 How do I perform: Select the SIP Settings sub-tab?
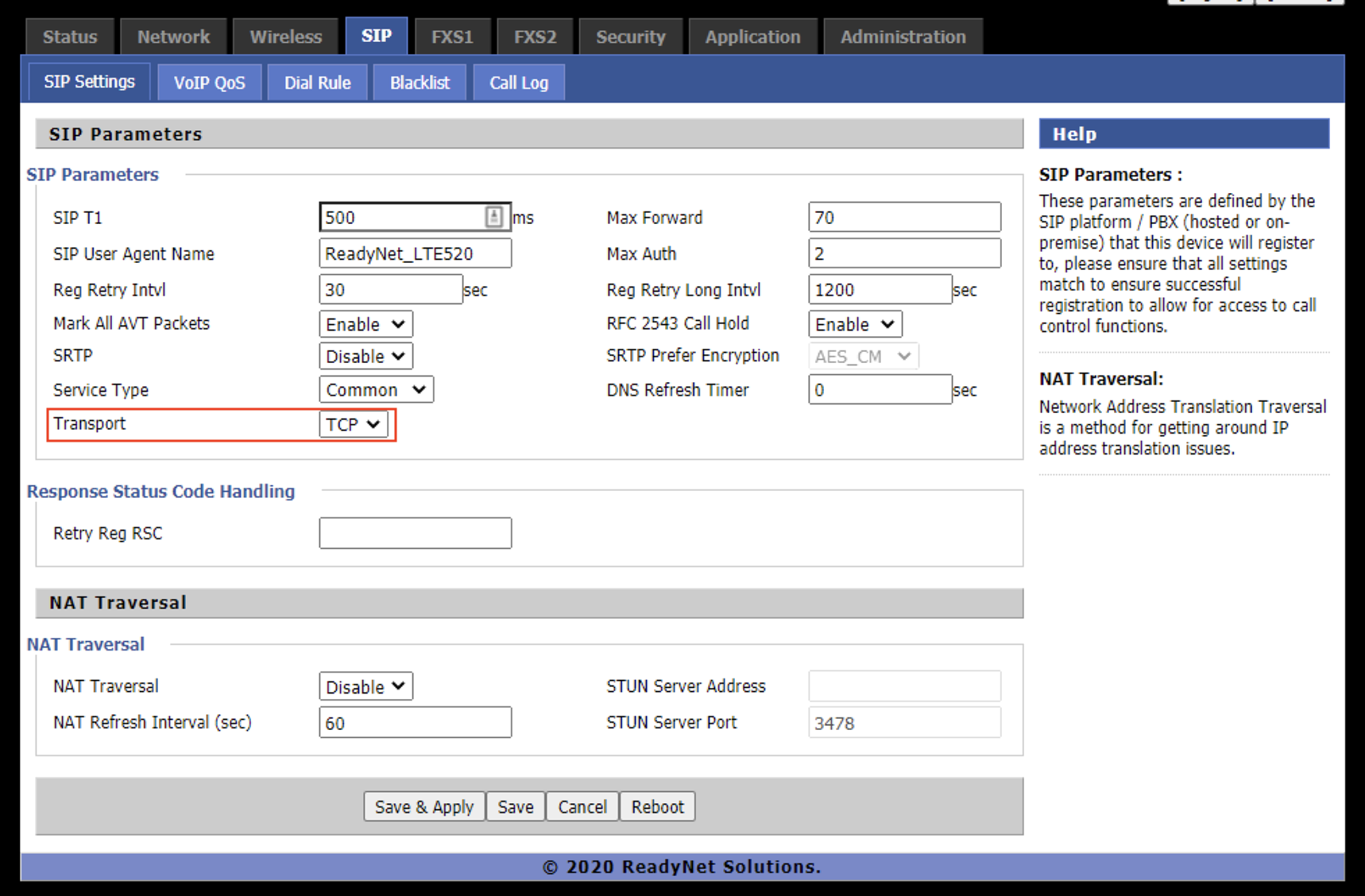(x=90, y=82)
